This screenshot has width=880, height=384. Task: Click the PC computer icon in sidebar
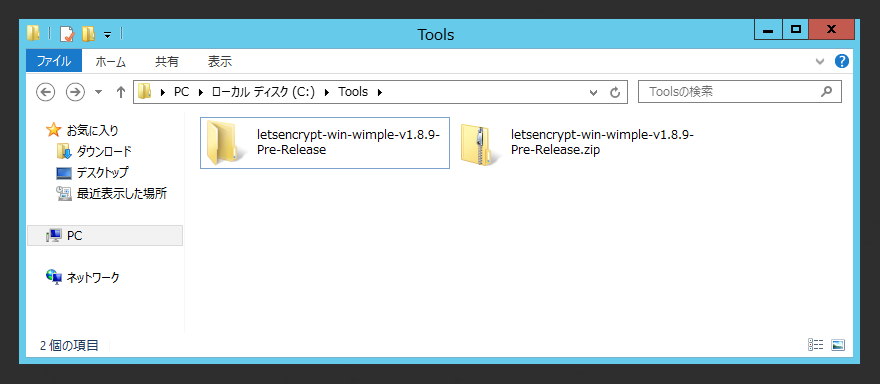(x=54, y=236)
